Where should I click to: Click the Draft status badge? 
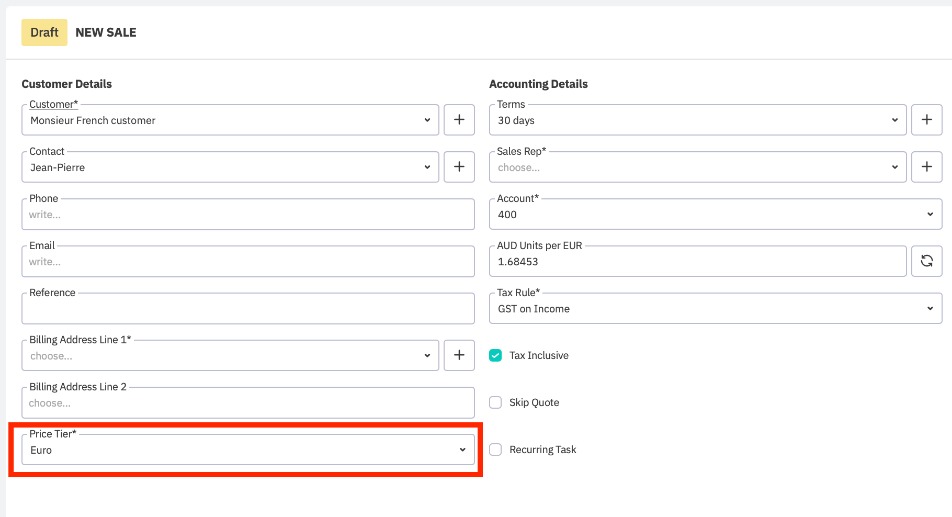click(44, 32)
